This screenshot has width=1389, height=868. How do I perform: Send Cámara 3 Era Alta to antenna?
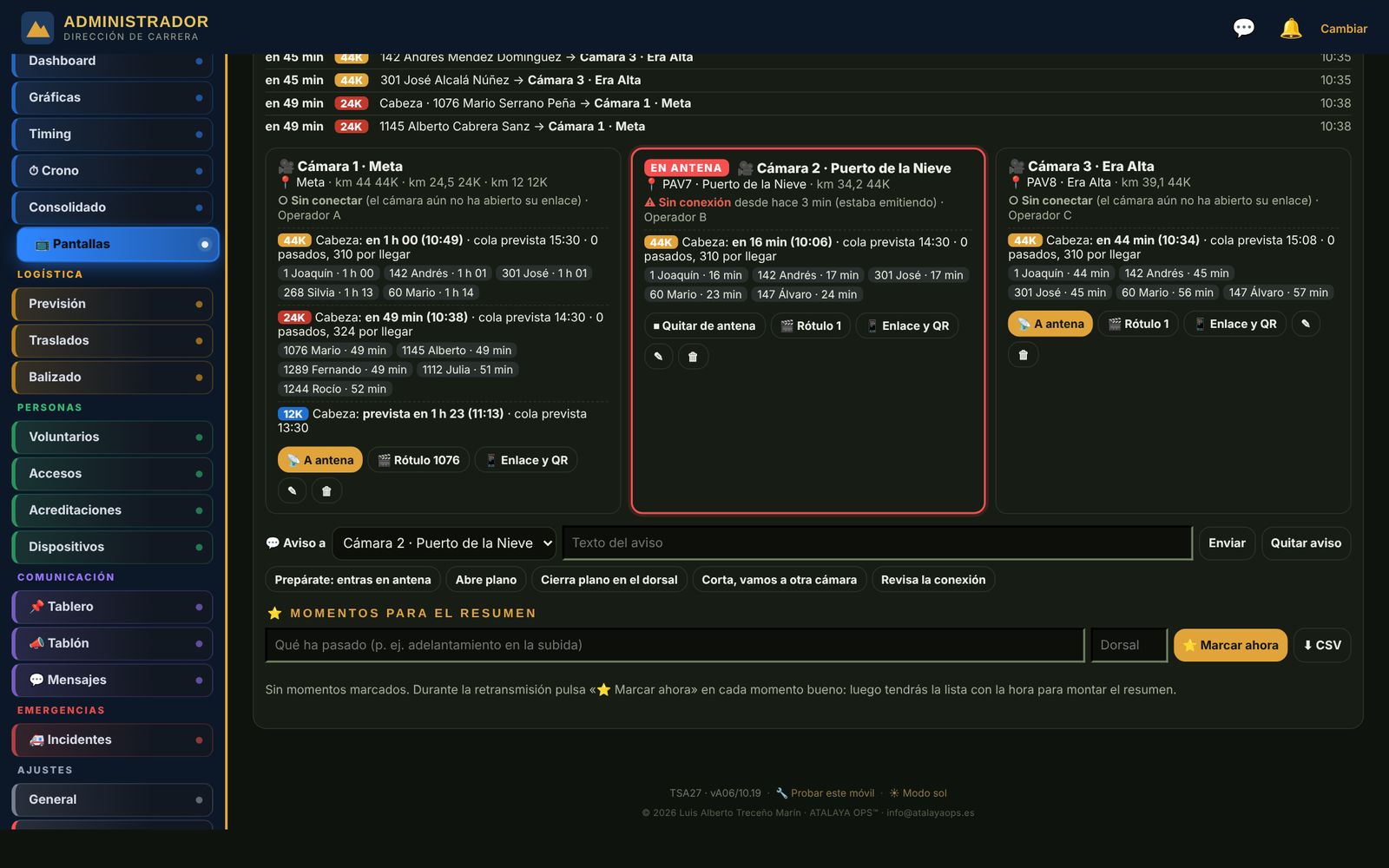point(1050,323)
